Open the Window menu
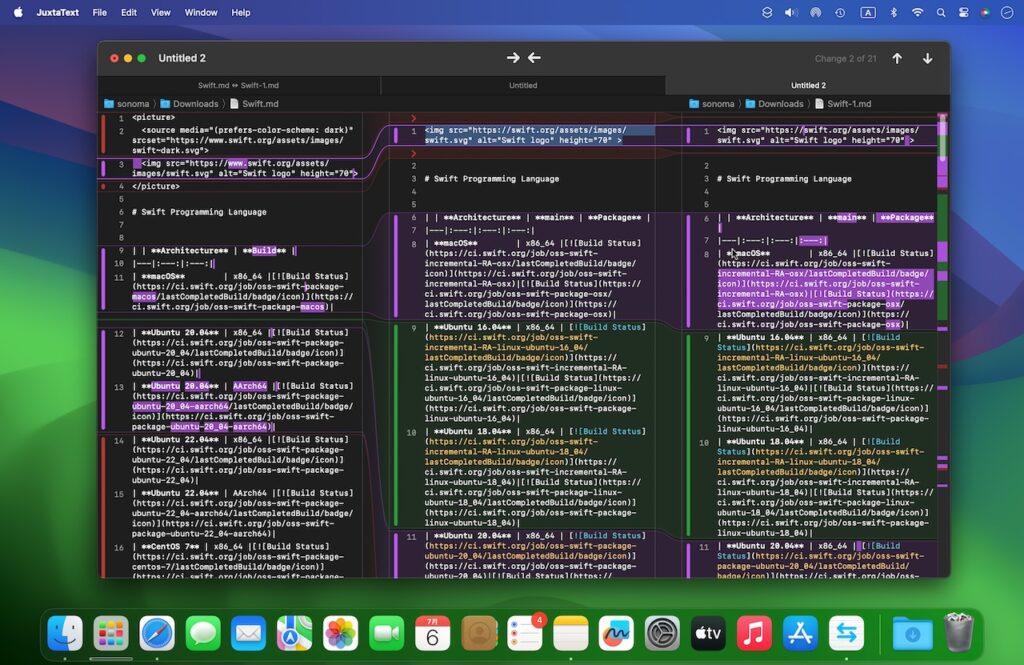The width and height of the screenshot is (1024, 665). pyautogui.click(x=201, y=12)
